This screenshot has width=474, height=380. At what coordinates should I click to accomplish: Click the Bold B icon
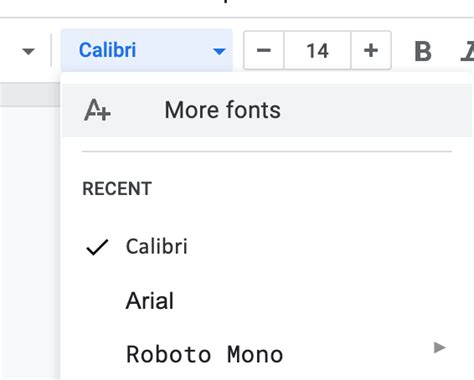[x=423, y=51]
